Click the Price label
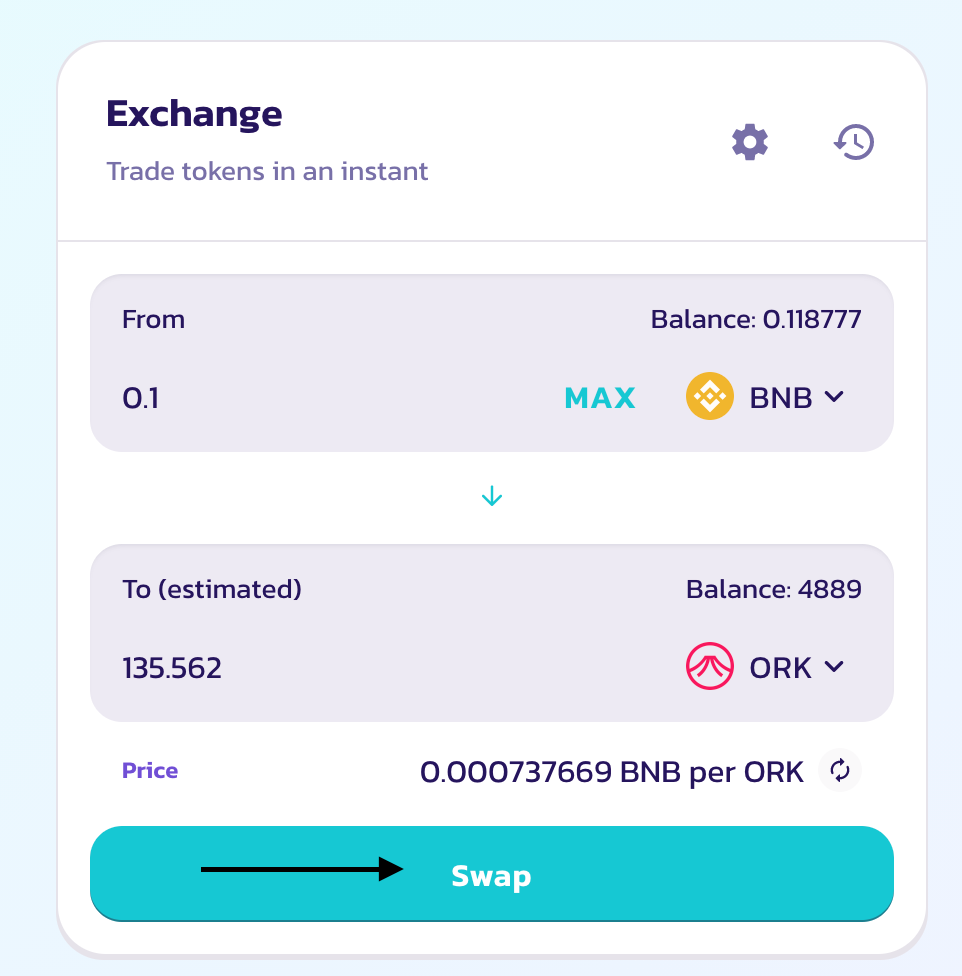The height and width of the screenshot is (976, 962). click(x=150, y=771)
